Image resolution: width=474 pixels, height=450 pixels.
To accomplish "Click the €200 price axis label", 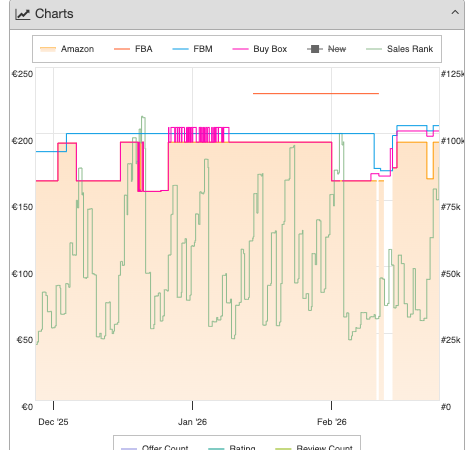I will [22, 141].
